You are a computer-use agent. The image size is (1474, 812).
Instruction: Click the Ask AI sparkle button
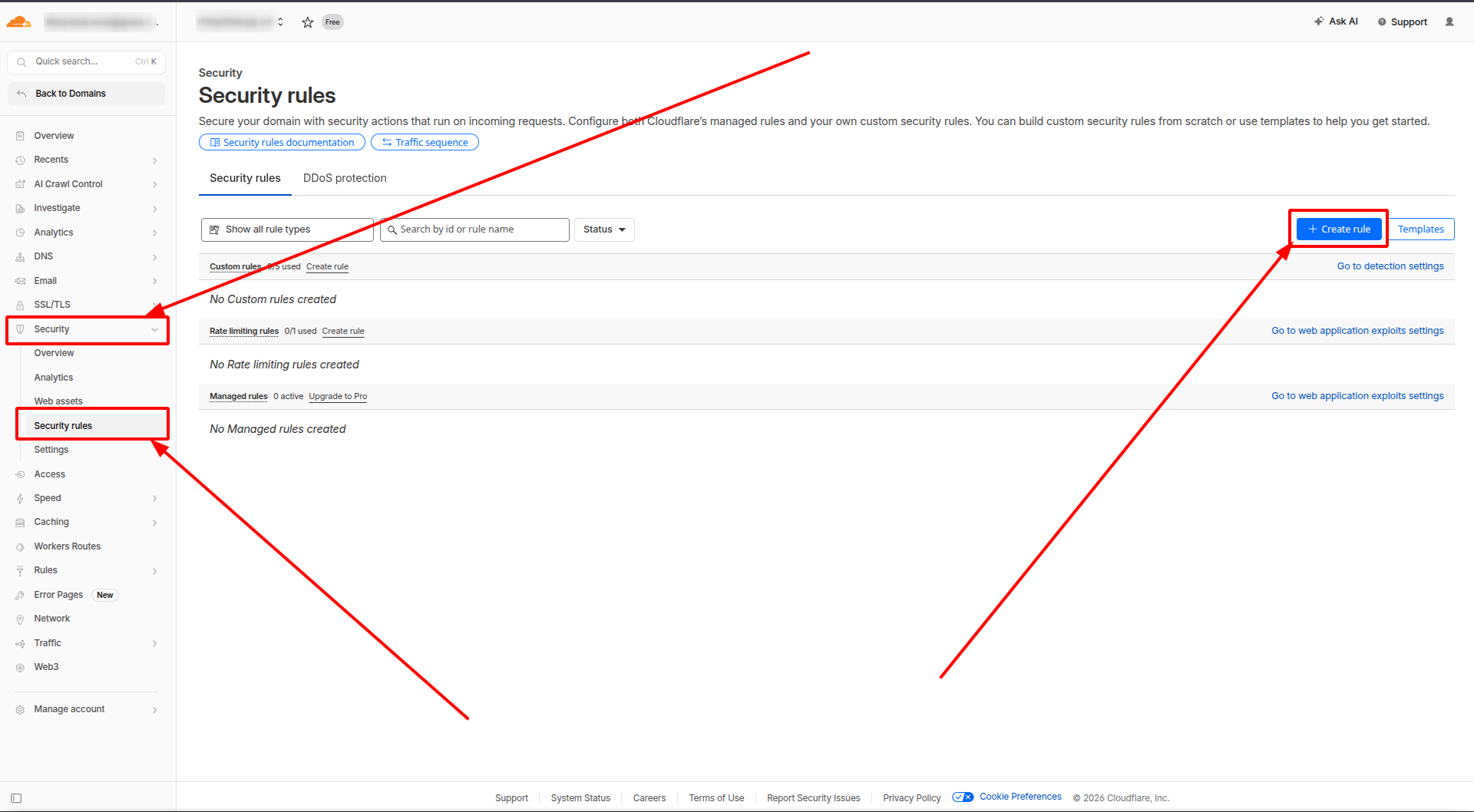(x=1336, y=21)
